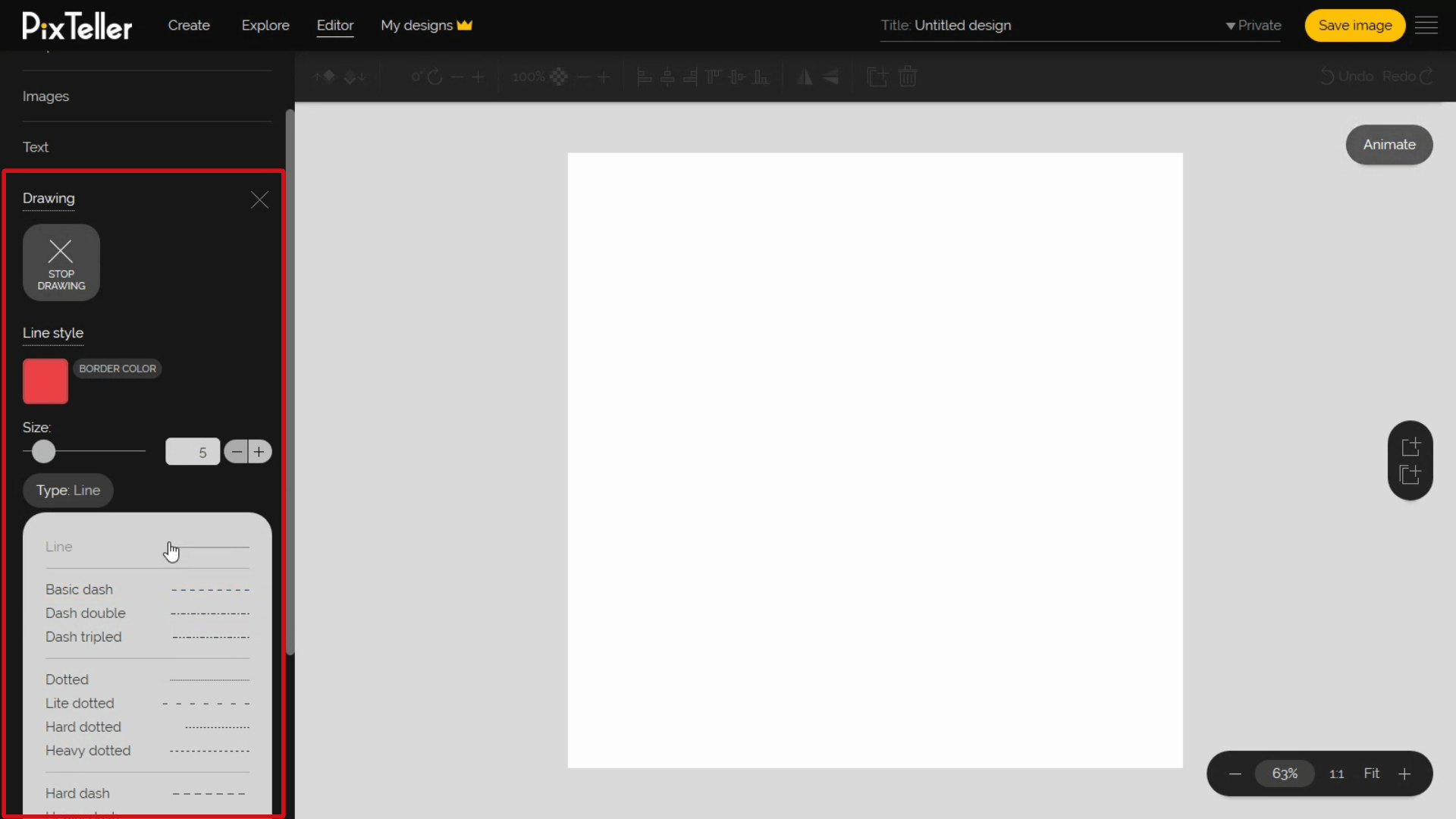This screenshot has width=1456, height=819.
Task: Click the align left icon
Action: pyautogui.click(x=645, y=77)
